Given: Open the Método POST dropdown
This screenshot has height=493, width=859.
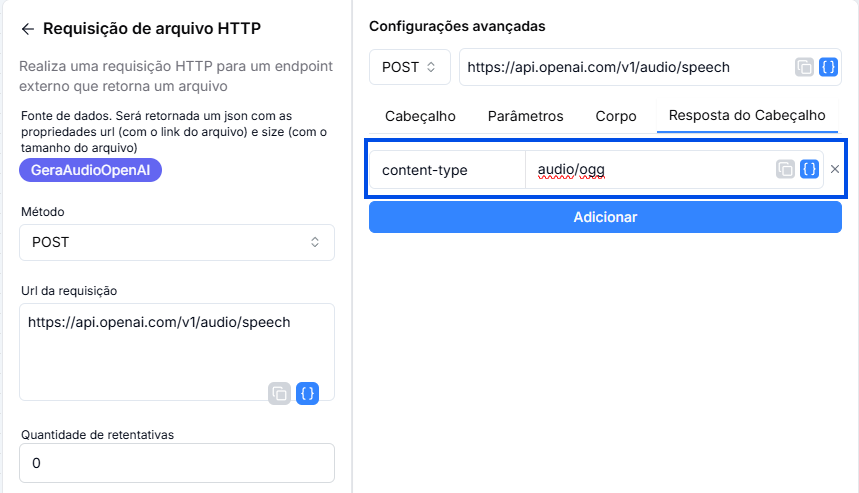Looking at the screenshot, I should click(x=177, y=242).
